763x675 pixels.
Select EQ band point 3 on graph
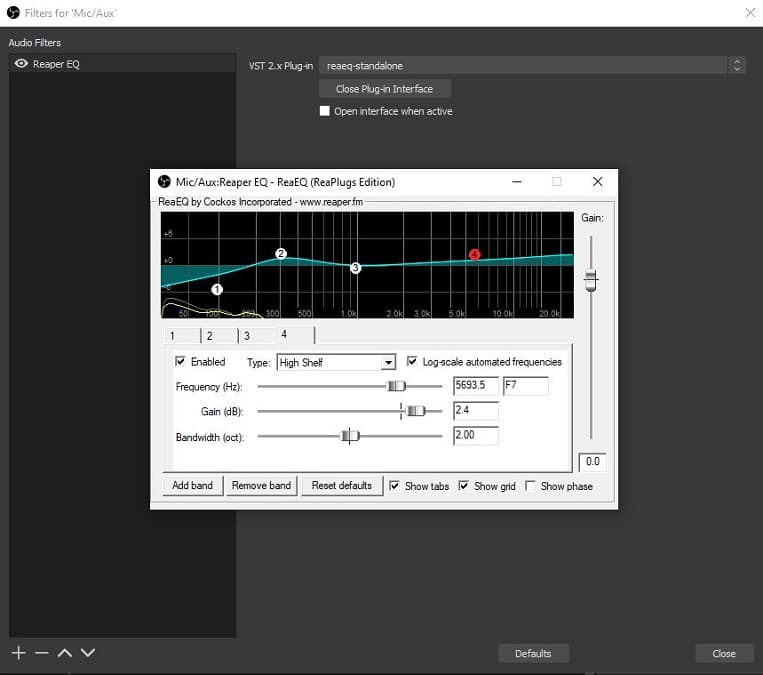pos(356,268)
